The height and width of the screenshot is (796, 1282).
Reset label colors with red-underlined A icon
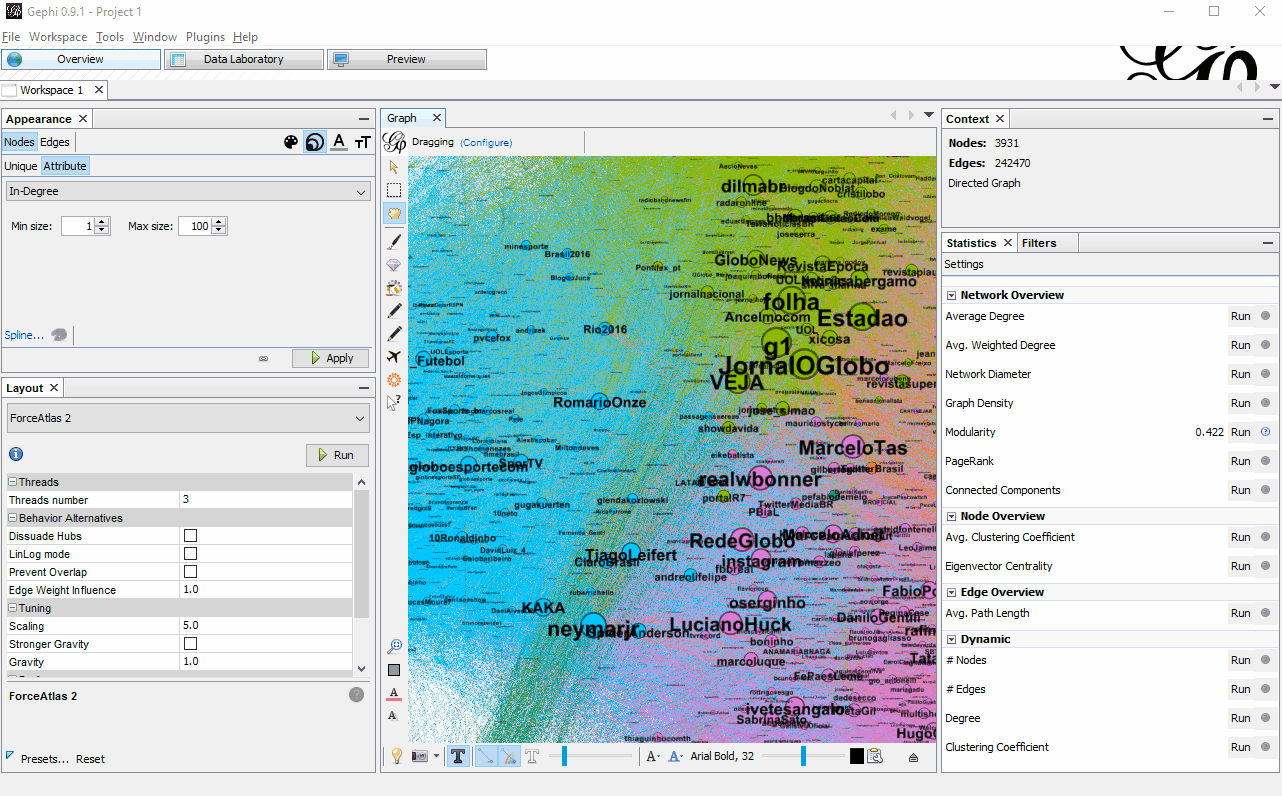coord(394,693)
